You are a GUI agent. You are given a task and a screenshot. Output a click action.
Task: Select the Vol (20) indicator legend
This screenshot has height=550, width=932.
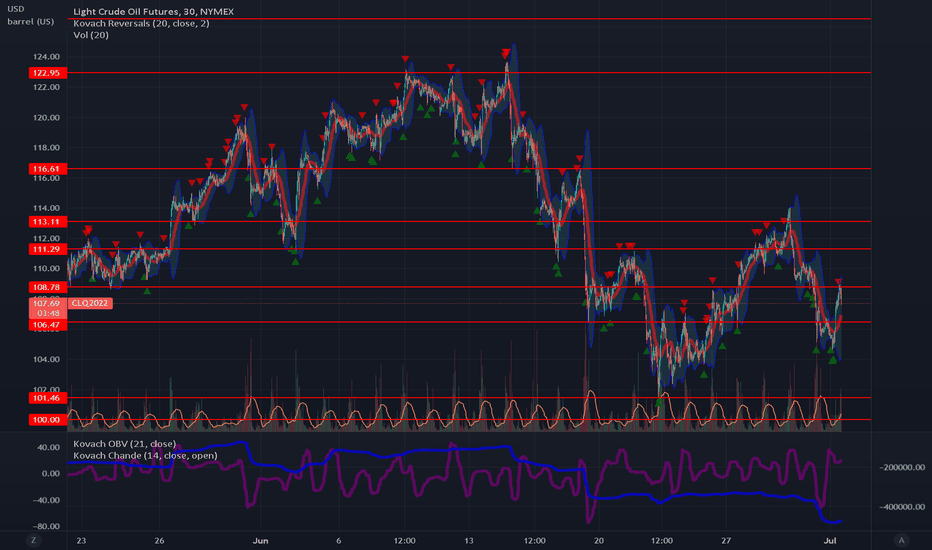[91, 35]
